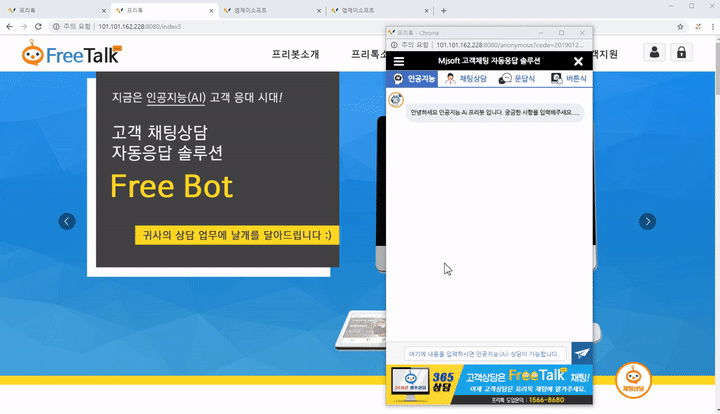
Task: Send message with paper plane button
Action: [x=582, y=353]
